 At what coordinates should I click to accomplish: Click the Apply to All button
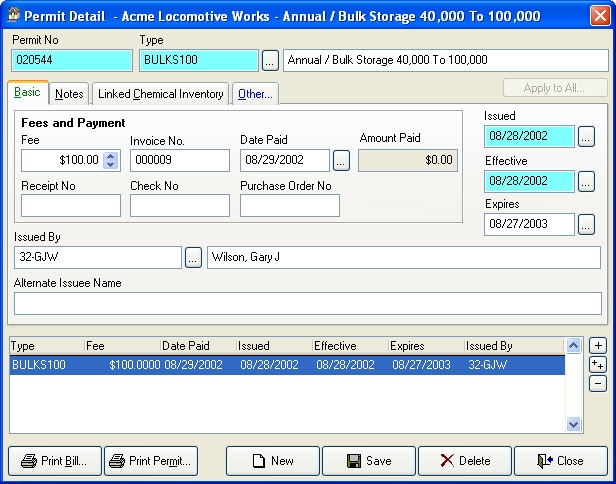555,88
